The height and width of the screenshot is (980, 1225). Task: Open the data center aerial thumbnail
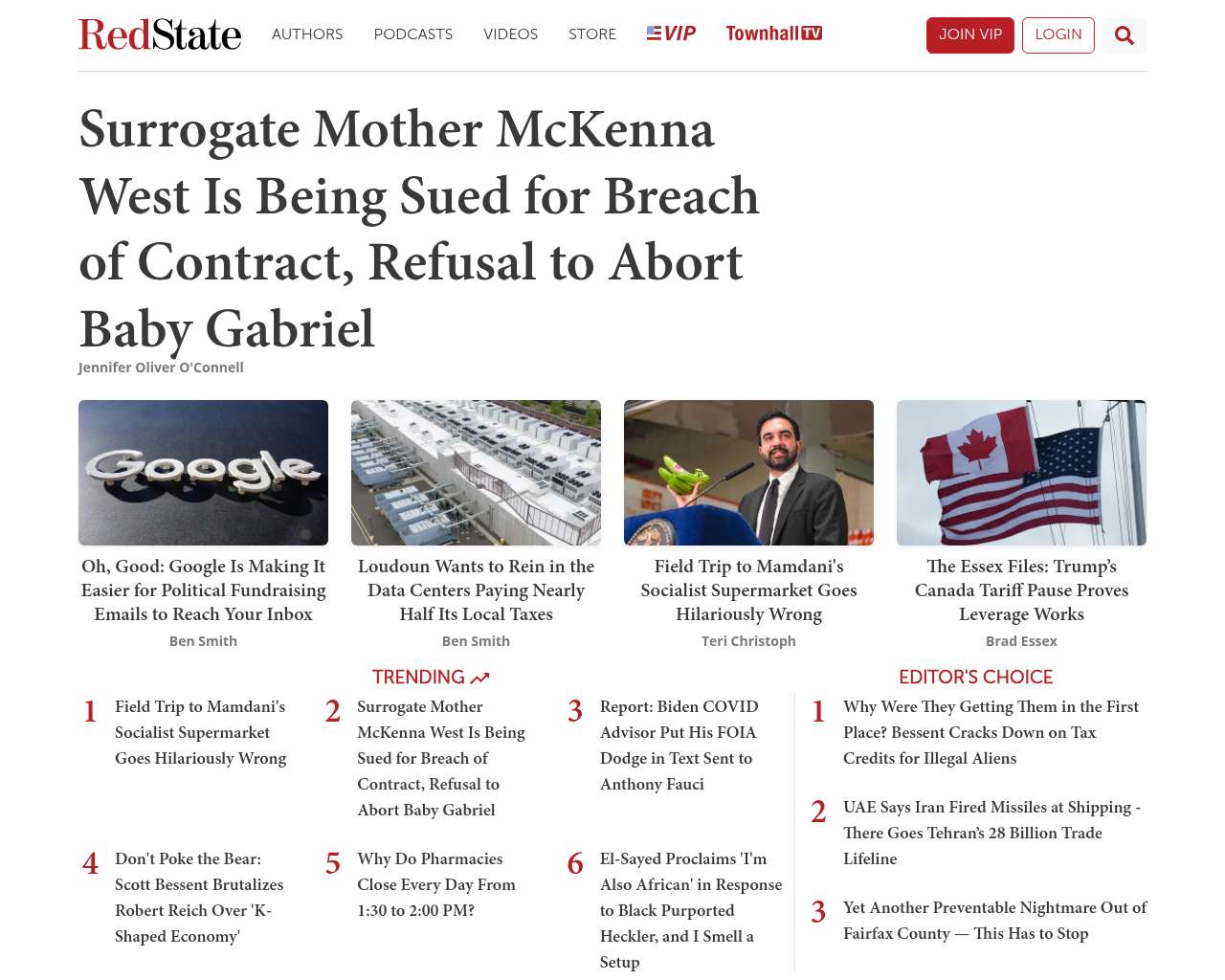coord(476,473)
